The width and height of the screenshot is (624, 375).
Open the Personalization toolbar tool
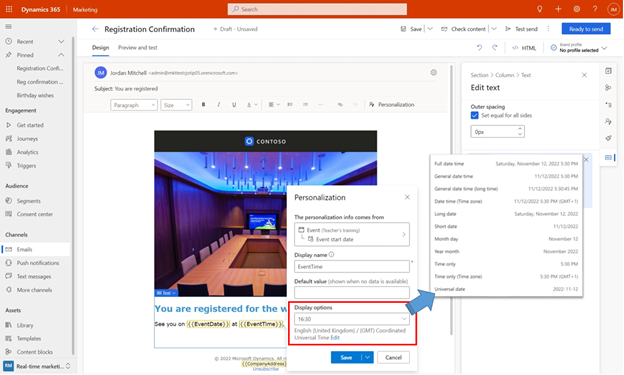392,105
